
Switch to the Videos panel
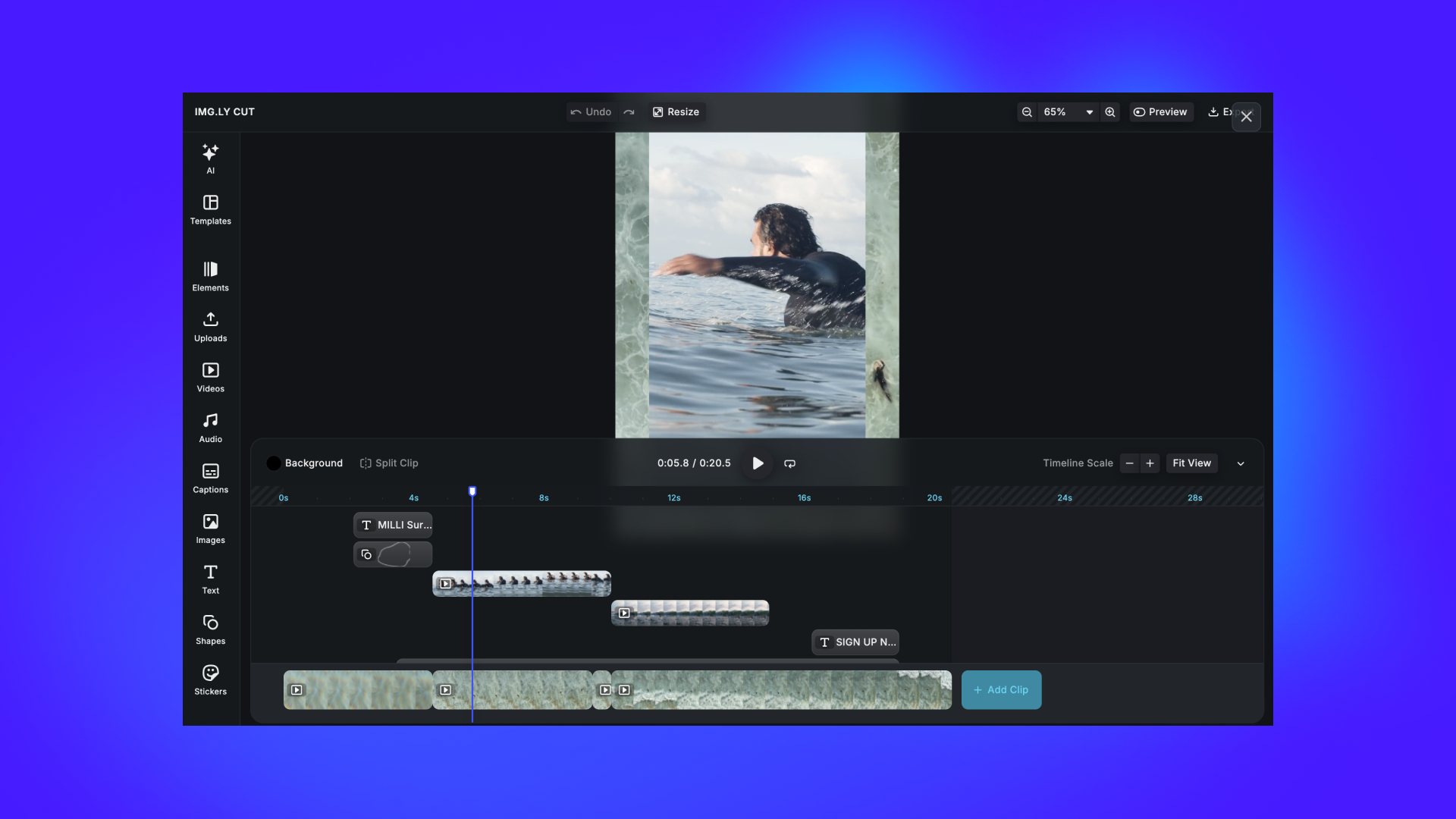pyautogui.click(x=210, y=375)
